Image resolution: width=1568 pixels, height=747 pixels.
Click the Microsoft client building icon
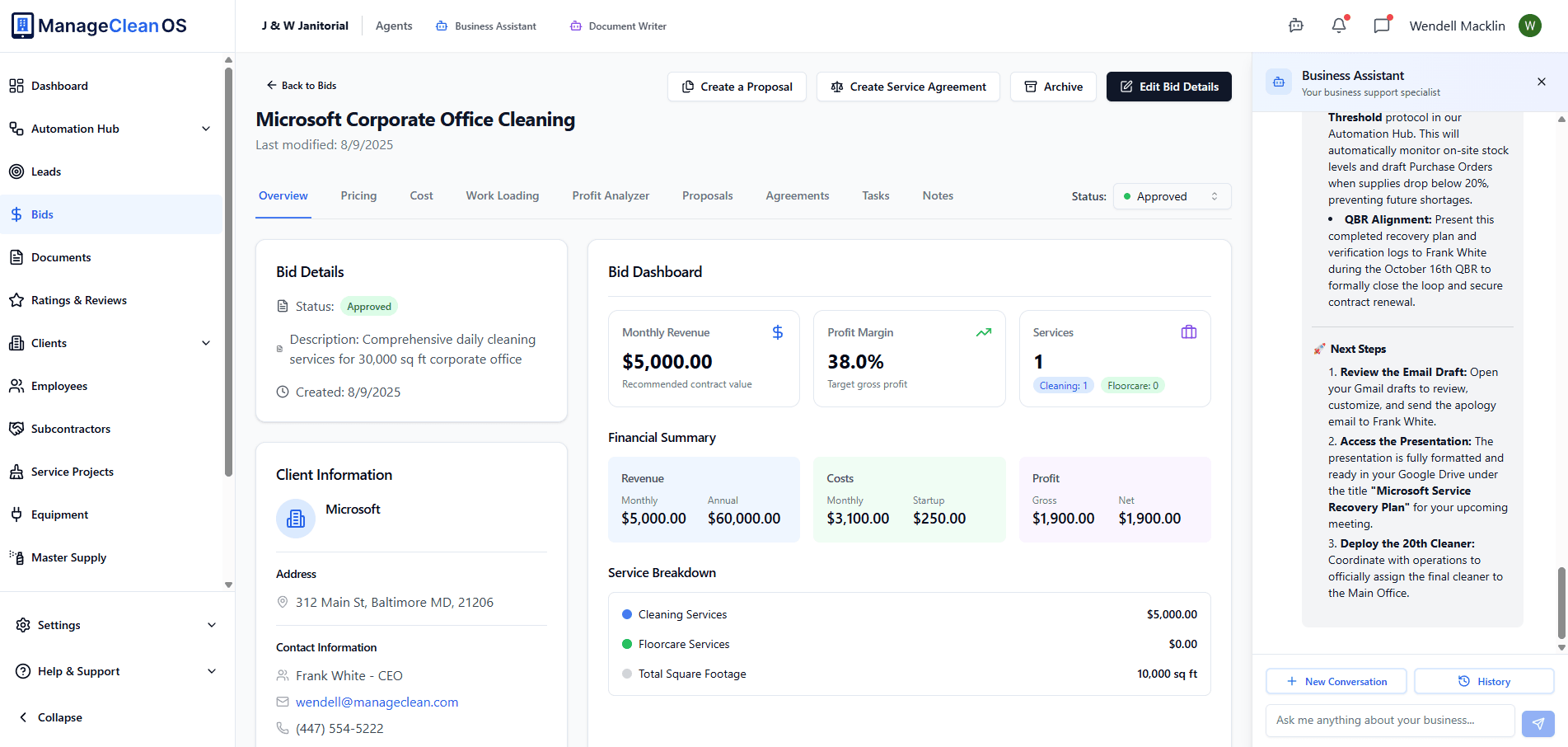(x=296, y=519)
